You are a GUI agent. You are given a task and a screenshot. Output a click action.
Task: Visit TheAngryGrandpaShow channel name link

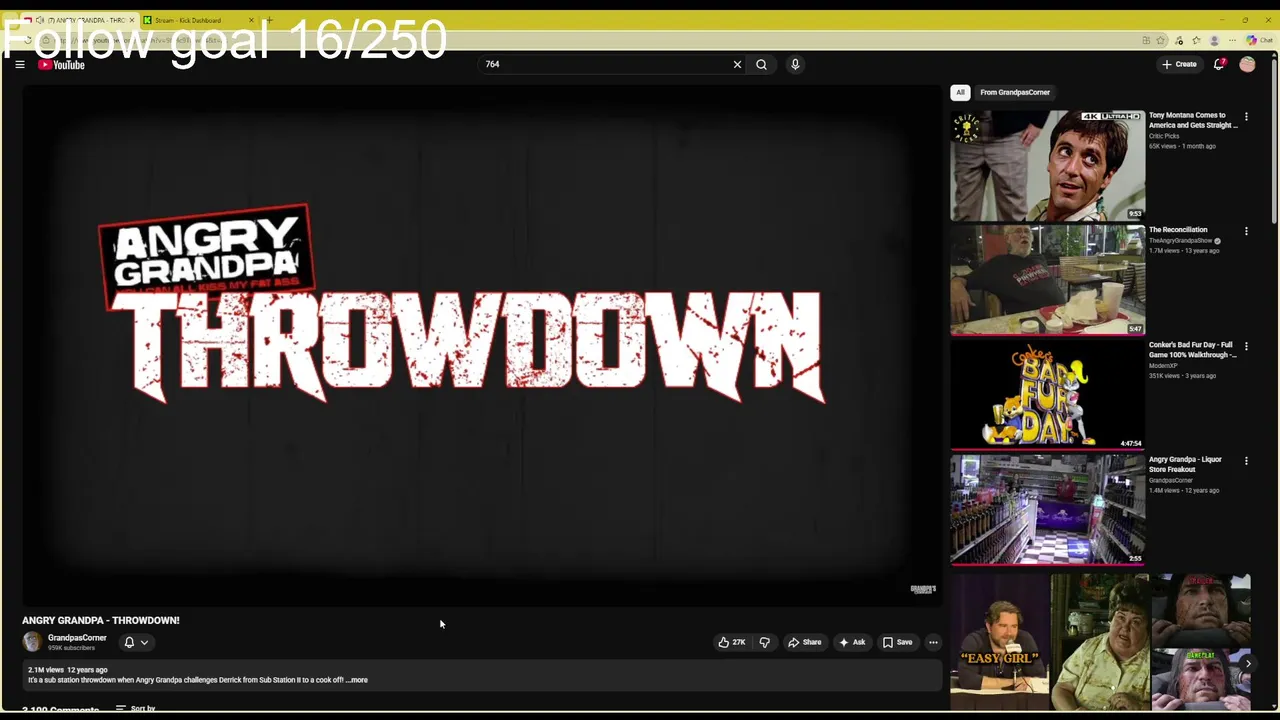click(x=1180, y=241)
